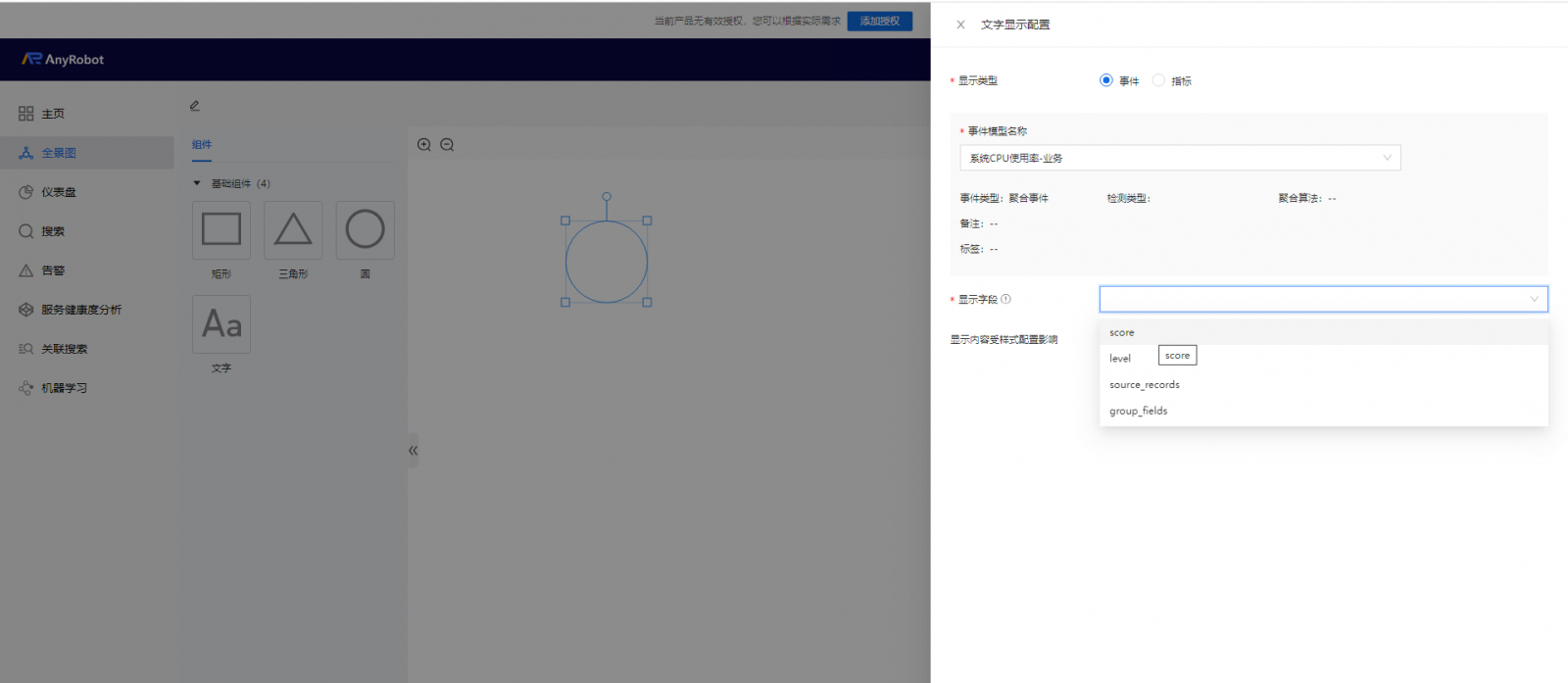Collapse the component panel with double chevron

[413, 451]
